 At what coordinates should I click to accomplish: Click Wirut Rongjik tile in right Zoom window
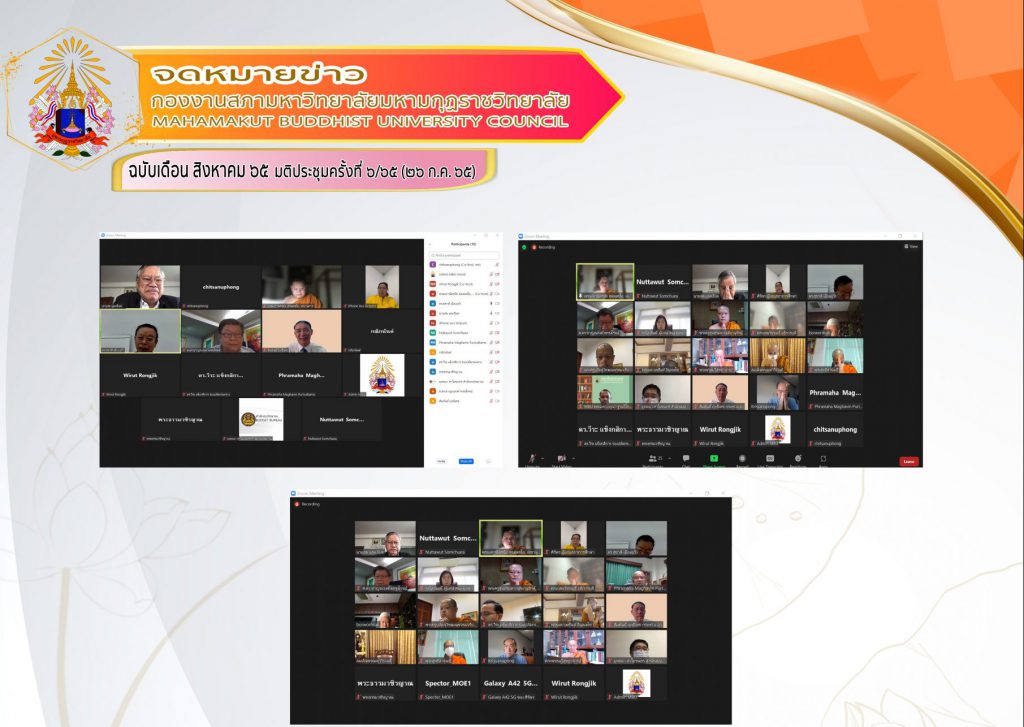720,429
